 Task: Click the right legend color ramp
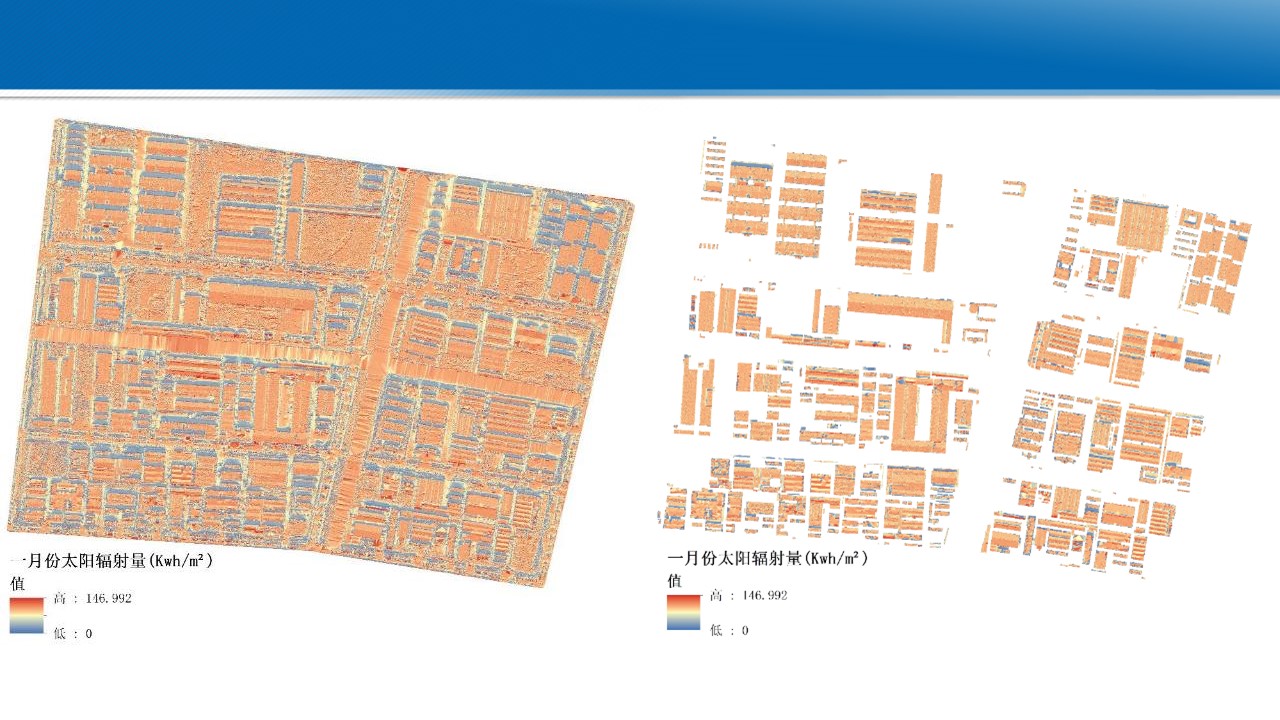coord(683,612)
